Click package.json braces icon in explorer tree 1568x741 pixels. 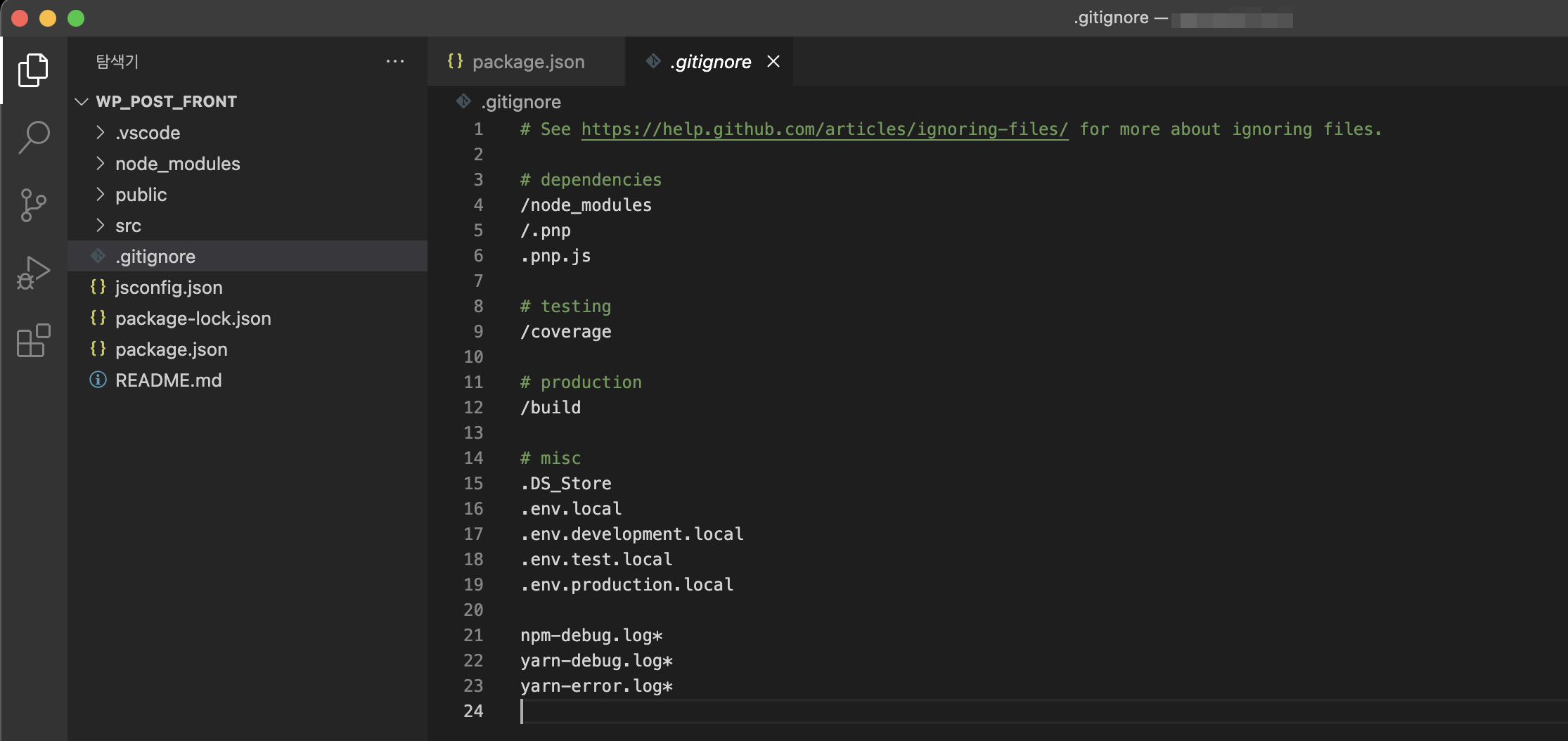point(98,349)
